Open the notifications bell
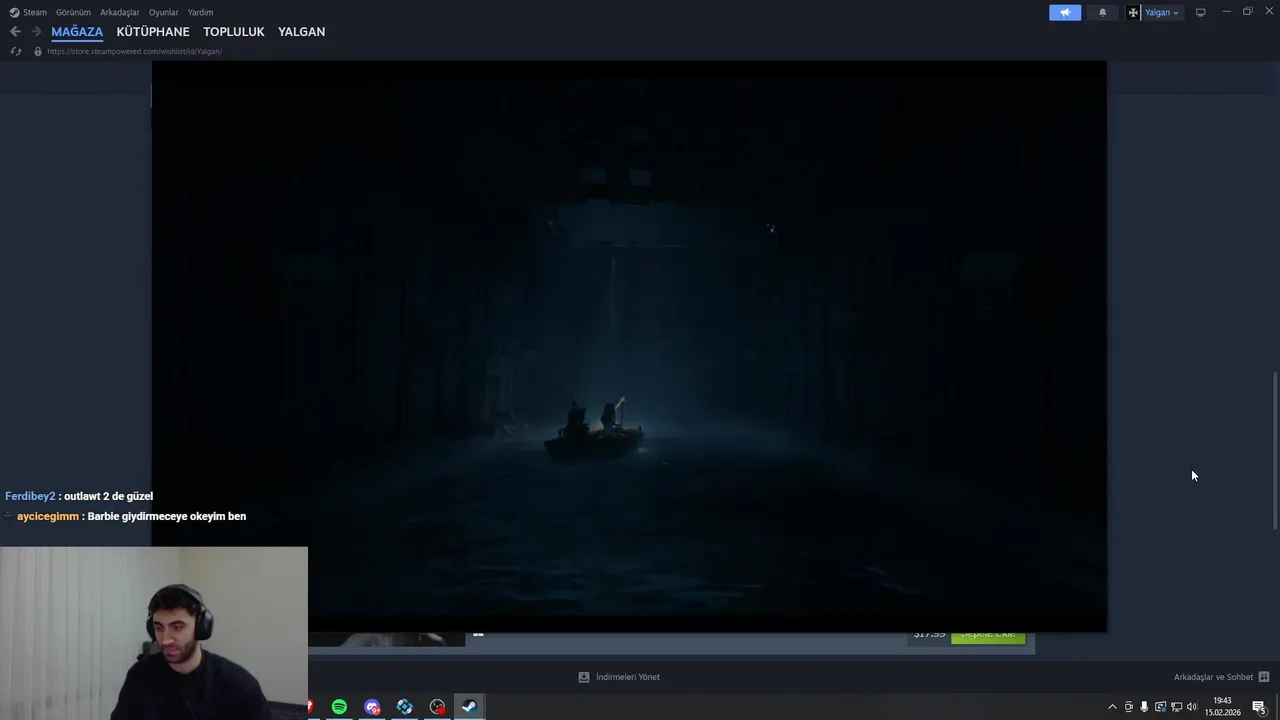 [1102, 12]
